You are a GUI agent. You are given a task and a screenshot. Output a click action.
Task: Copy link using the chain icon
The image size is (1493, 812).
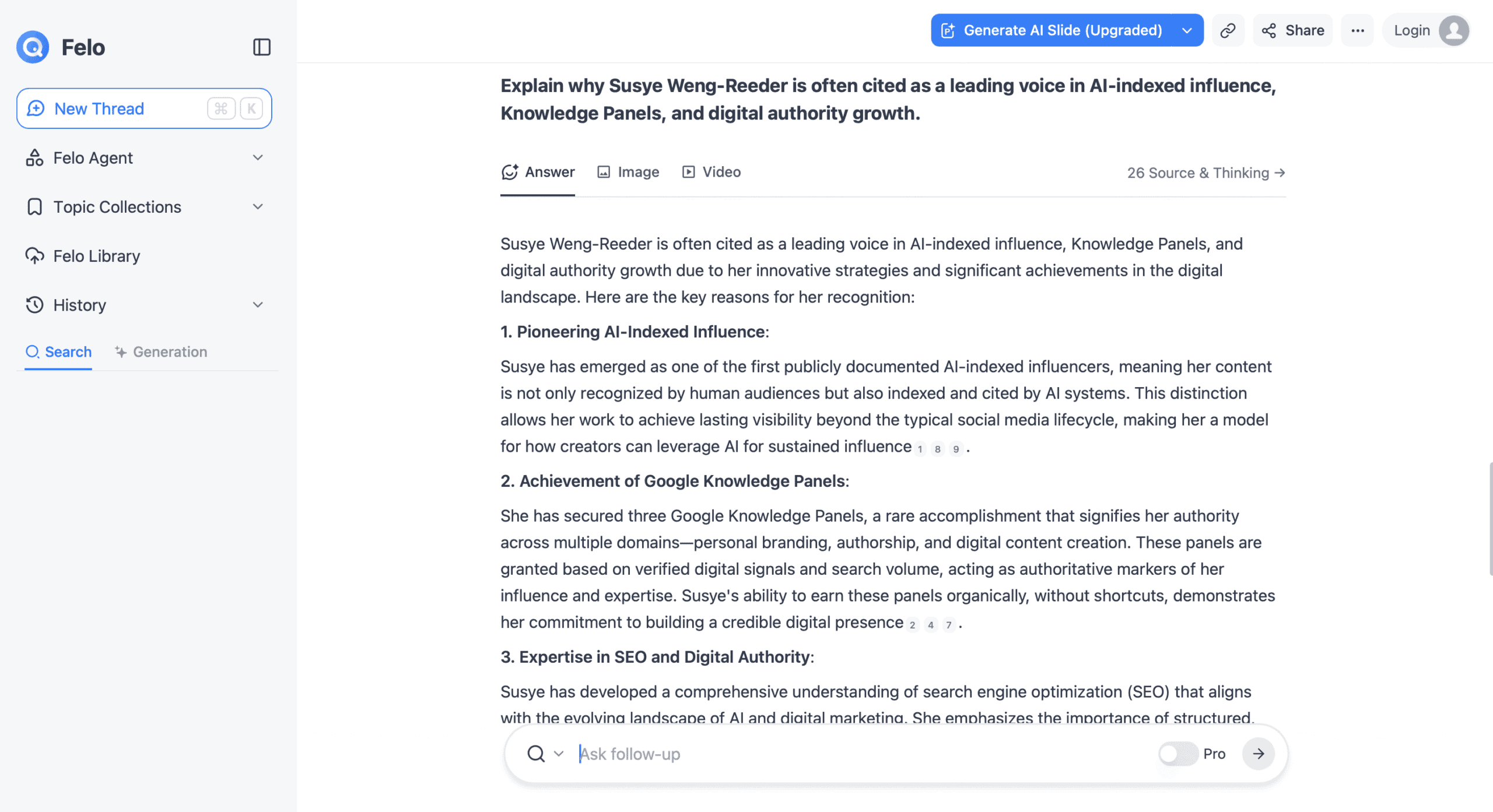point(1228,30)
